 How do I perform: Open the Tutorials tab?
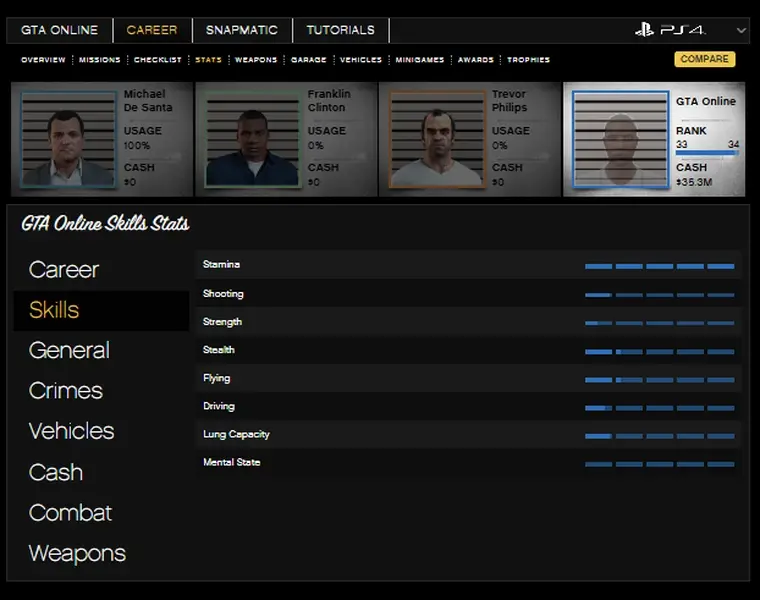point(340,30)
